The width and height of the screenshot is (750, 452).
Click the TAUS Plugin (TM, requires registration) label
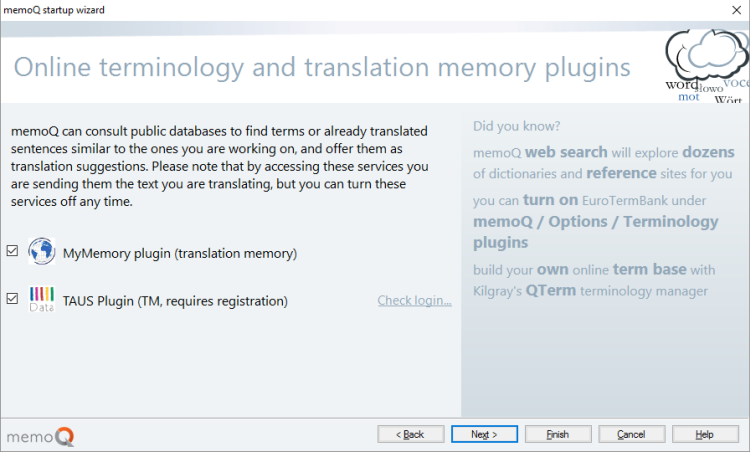(x=175, y=301)
